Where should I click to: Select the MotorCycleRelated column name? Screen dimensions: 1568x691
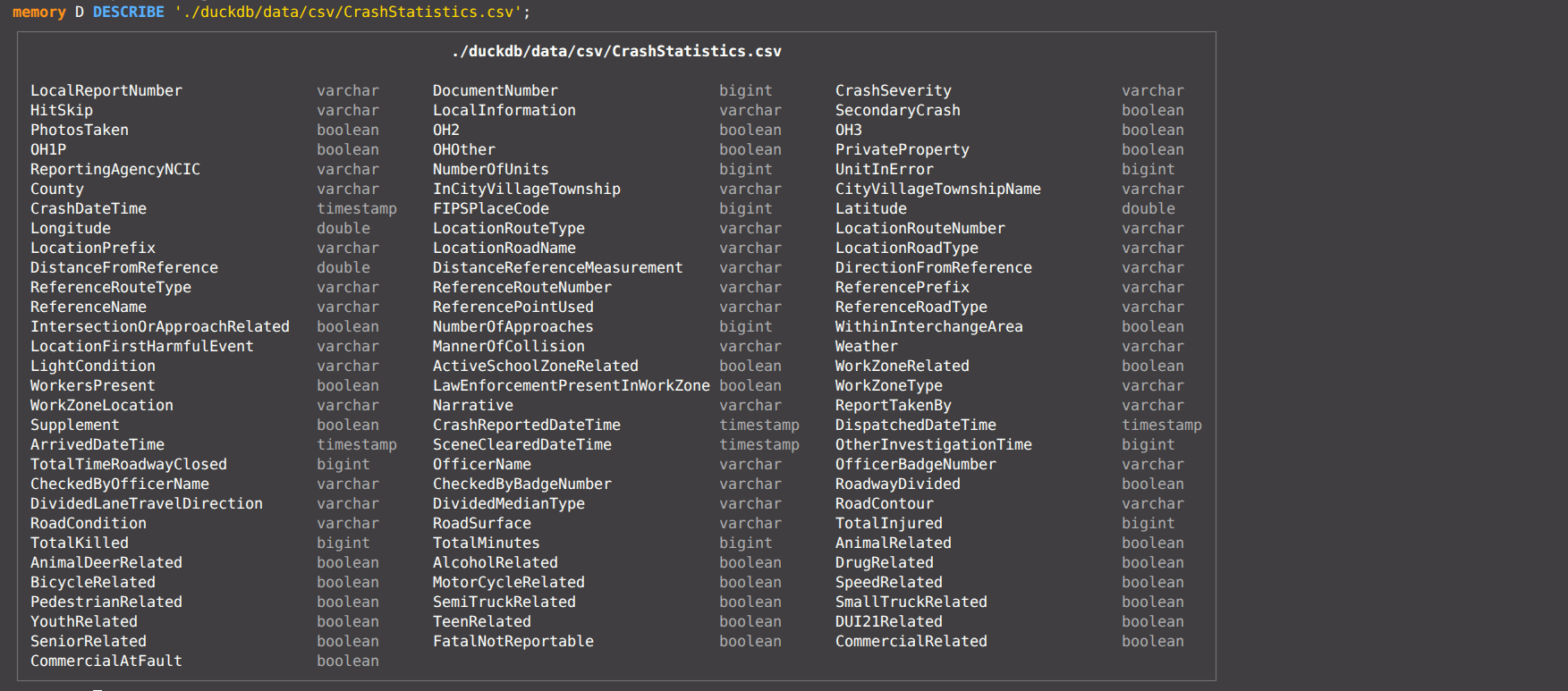tap(509, 583)
